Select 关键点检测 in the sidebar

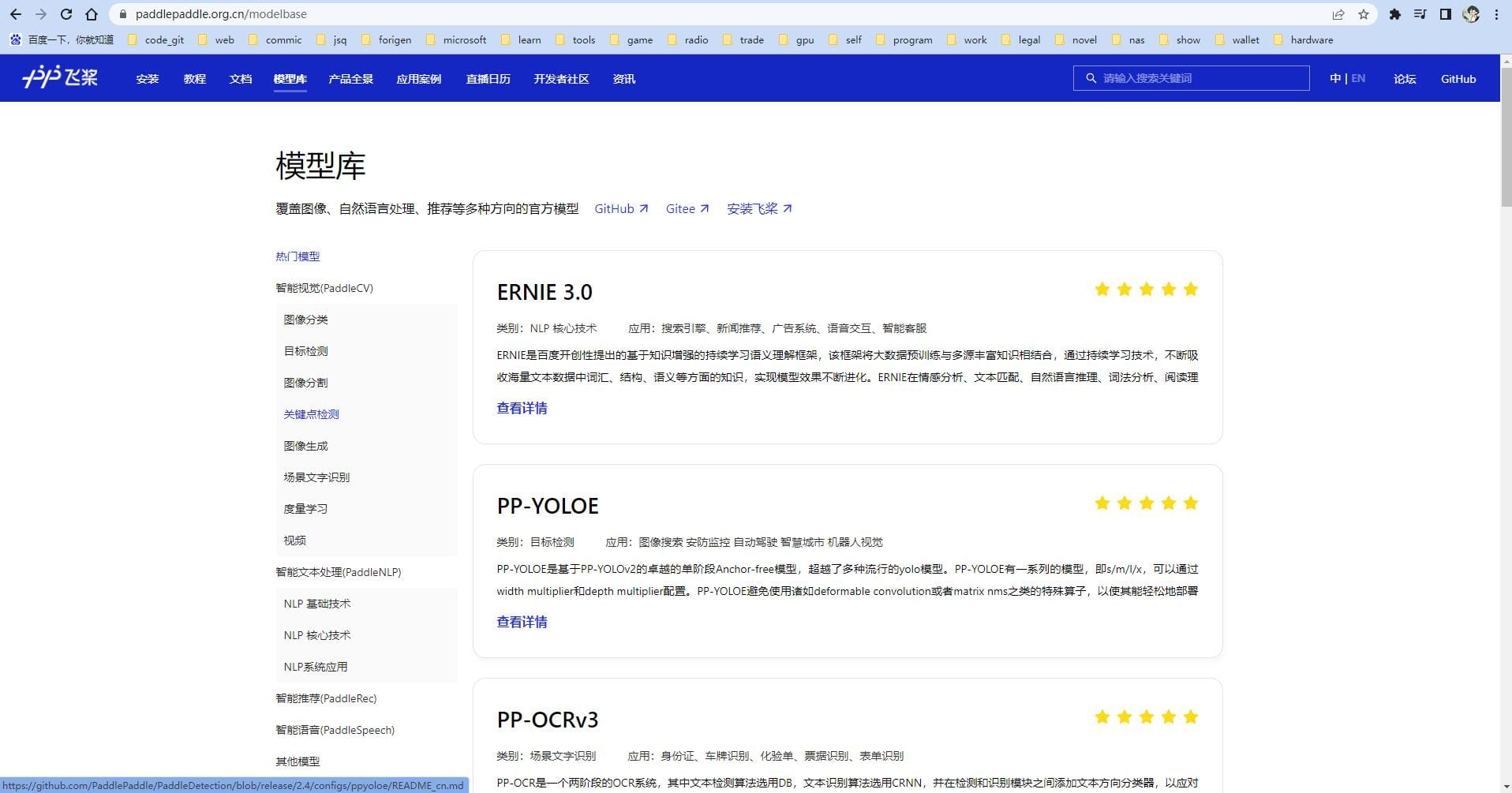tap(311, 414)
